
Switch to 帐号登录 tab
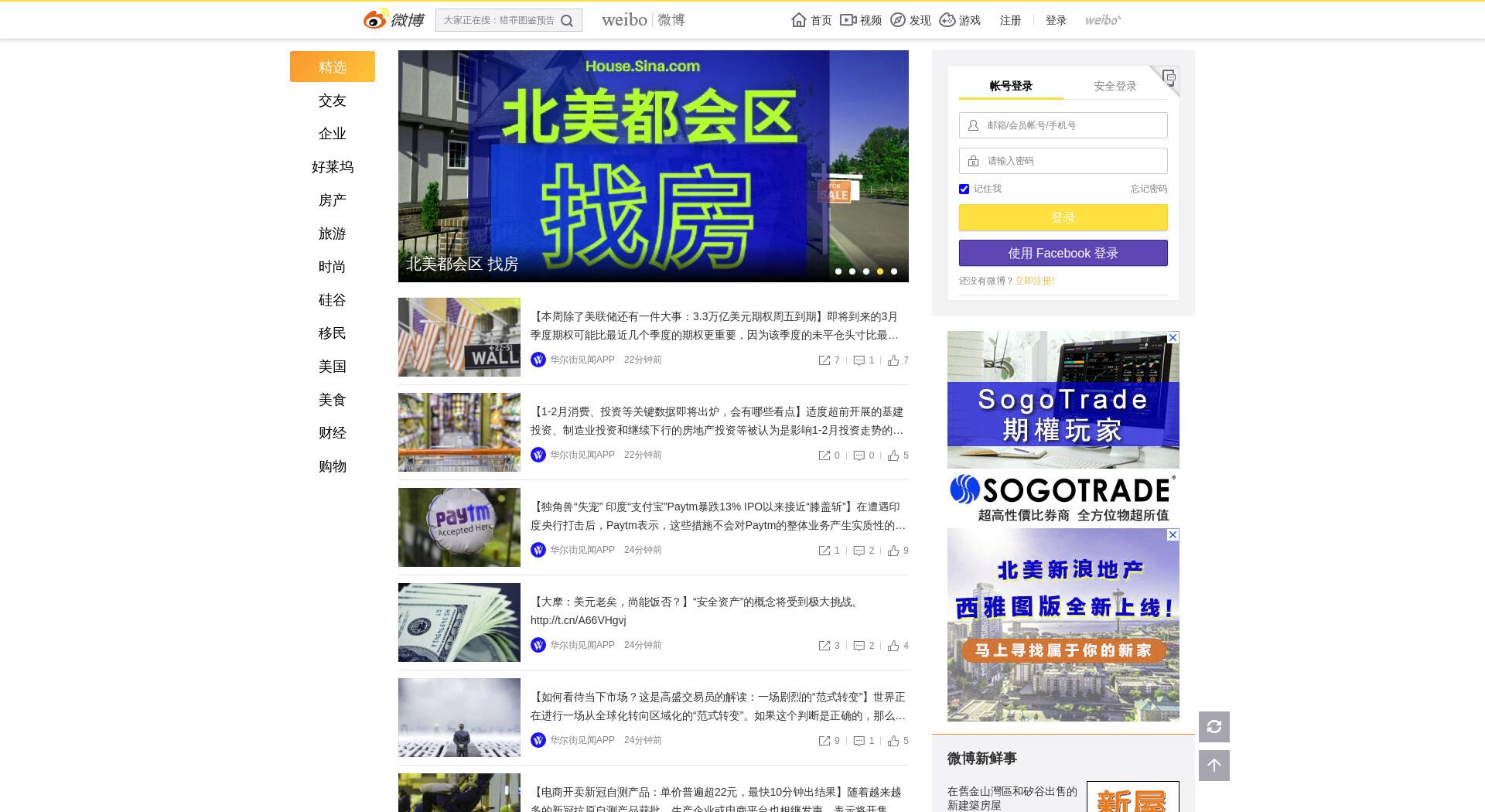(x=1011, y=86)
